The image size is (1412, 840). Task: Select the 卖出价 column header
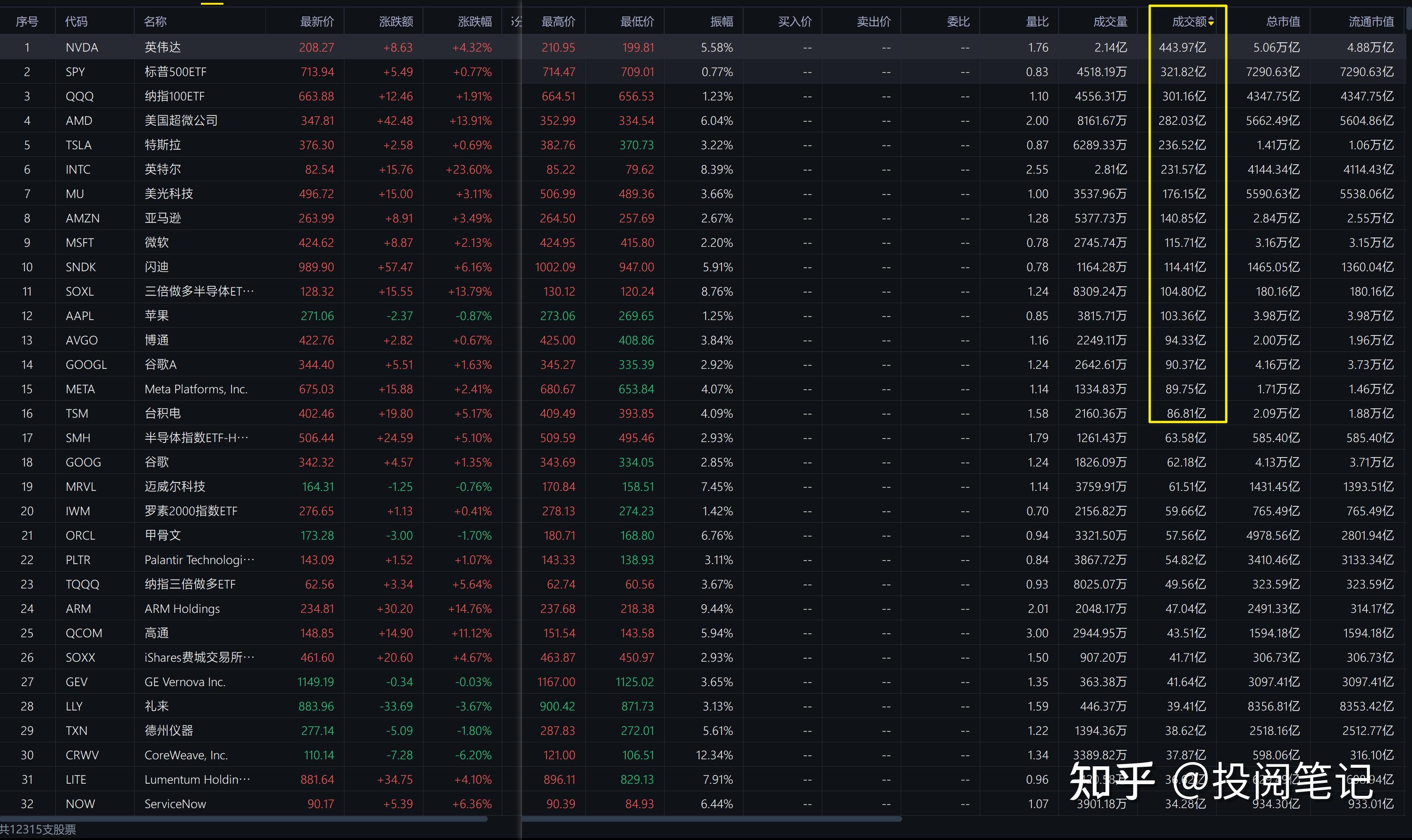(x=874, y=22)
